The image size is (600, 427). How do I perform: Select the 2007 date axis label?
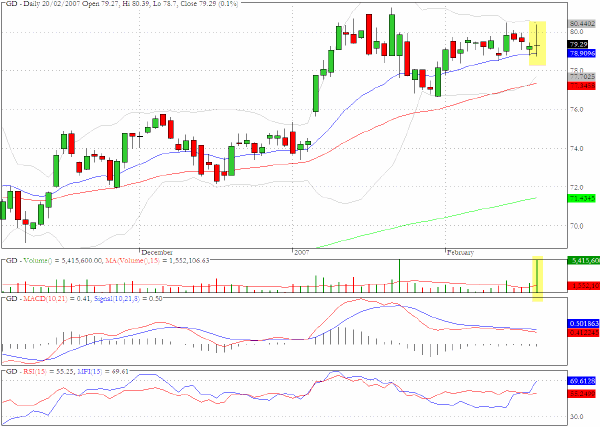302,253
